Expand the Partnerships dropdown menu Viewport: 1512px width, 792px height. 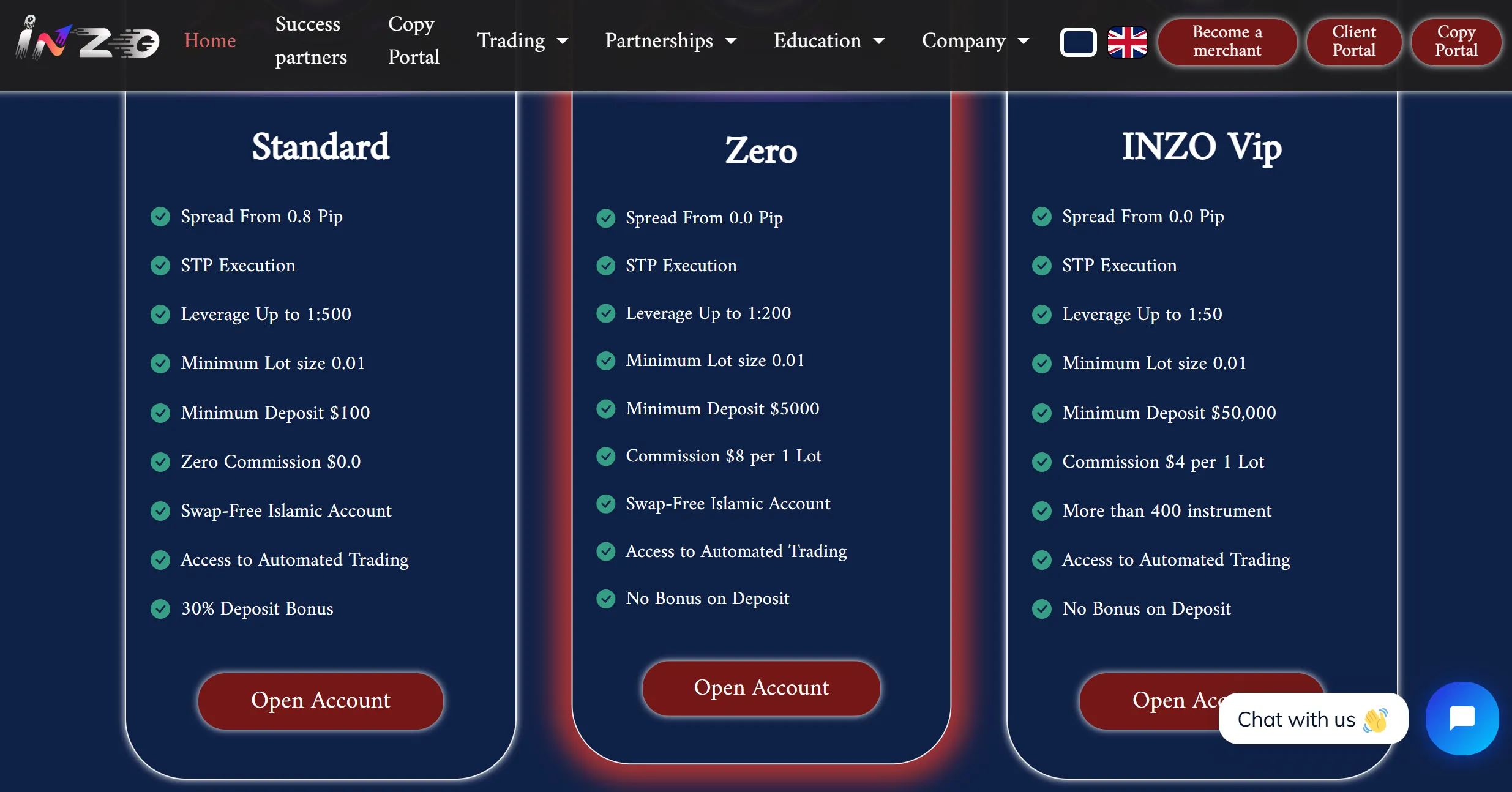[670, 40]
